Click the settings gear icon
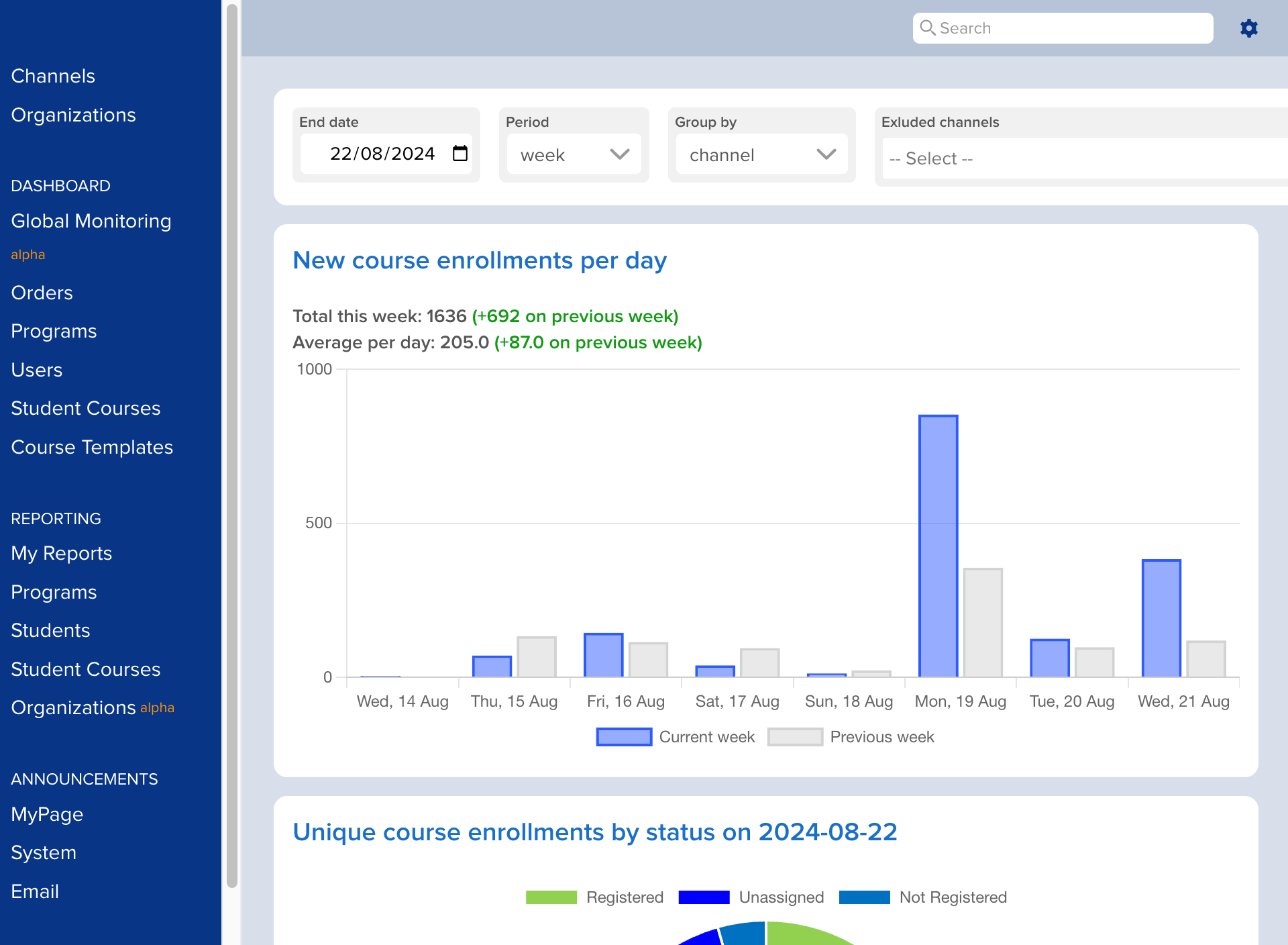The width and height of the screenshot is (1288, 945). [x=1248, y=28]
